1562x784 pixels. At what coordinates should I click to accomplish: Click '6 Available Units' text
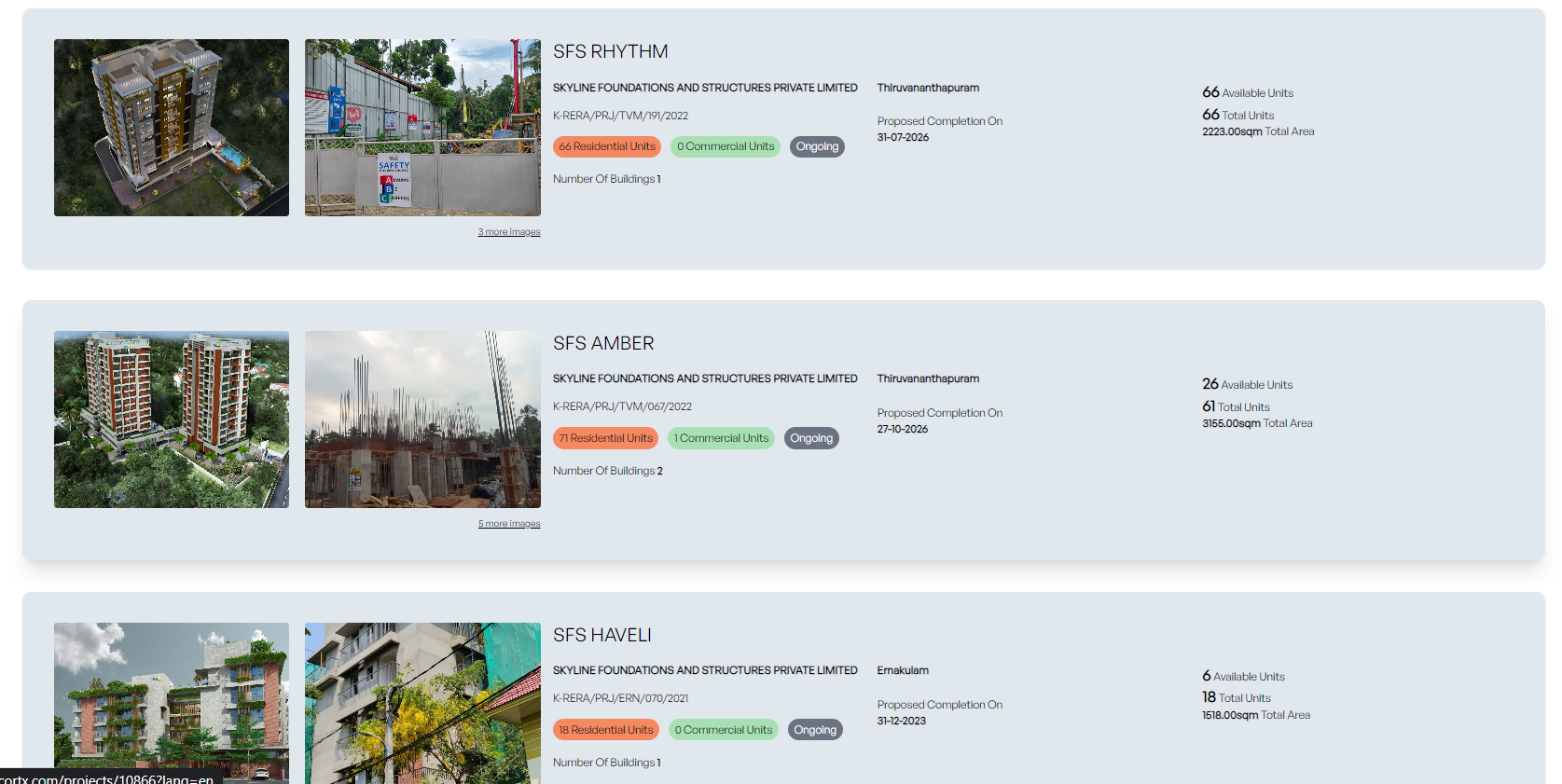(1243, 676)
